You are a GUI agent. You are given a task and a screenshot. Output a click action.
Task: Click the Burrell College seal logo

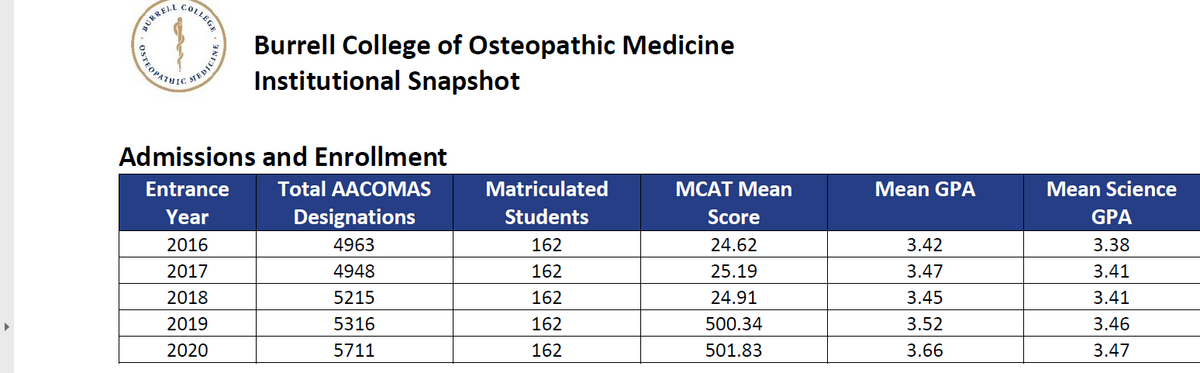point(182,50)
